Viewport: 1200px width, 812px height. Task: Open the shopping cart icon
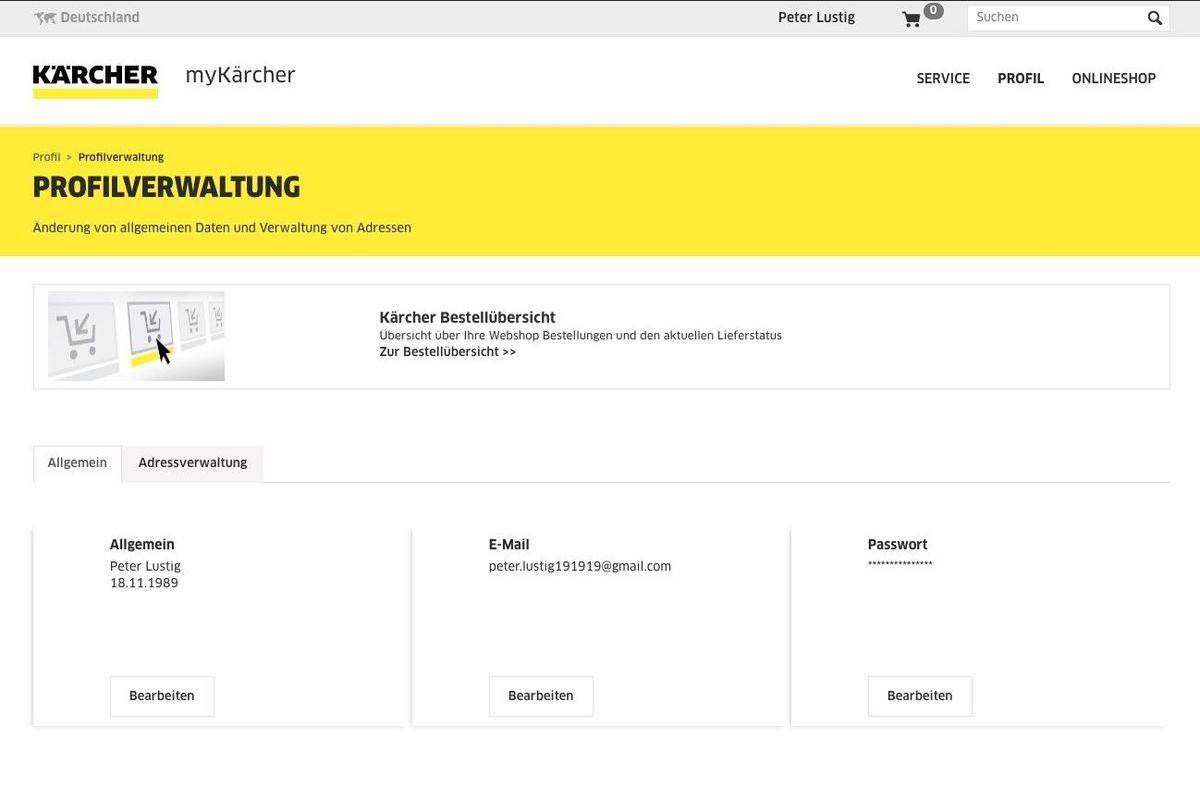(911, 19)
